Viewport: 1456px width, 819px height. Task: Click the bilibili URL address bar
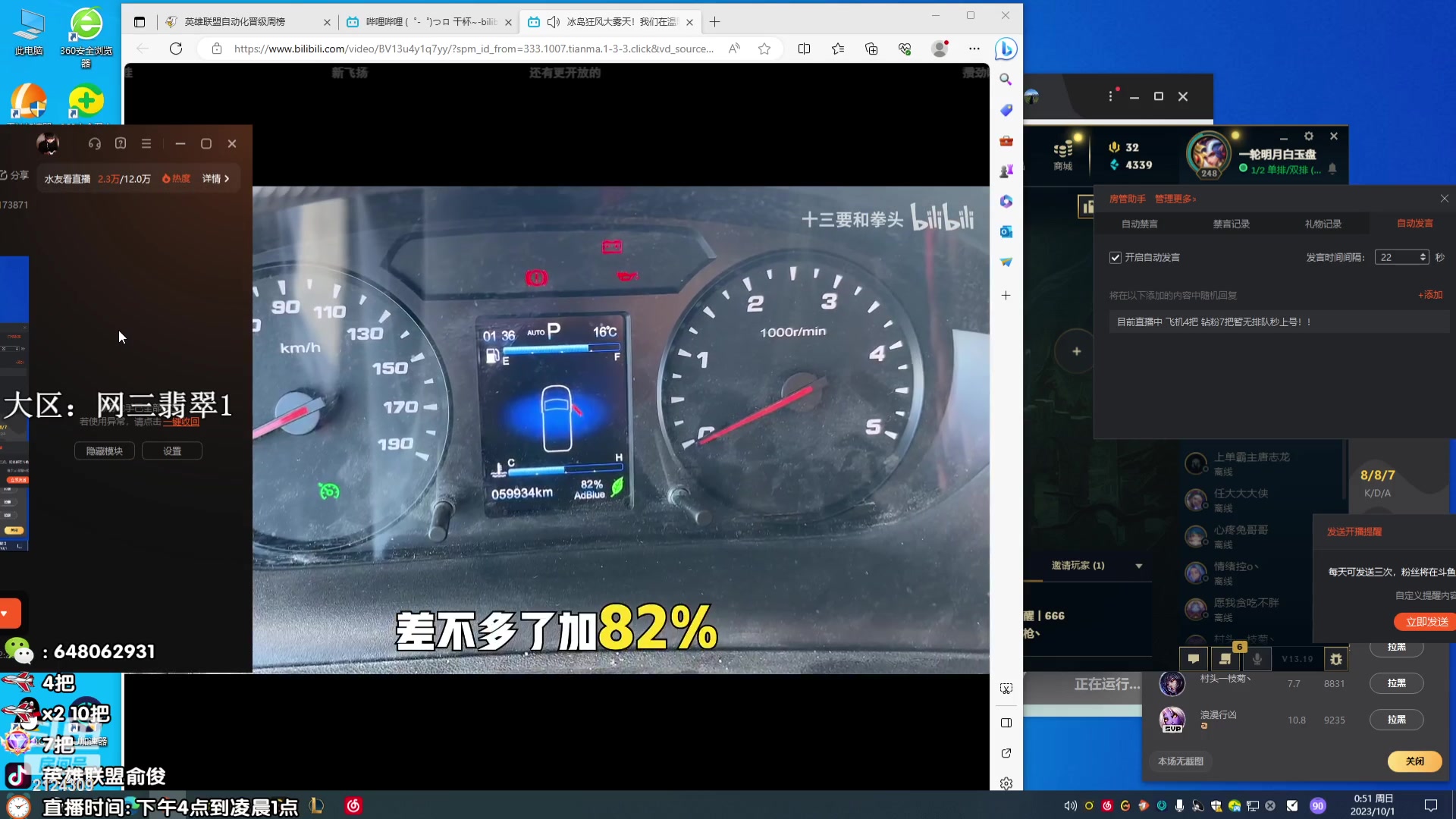(473, 49)
